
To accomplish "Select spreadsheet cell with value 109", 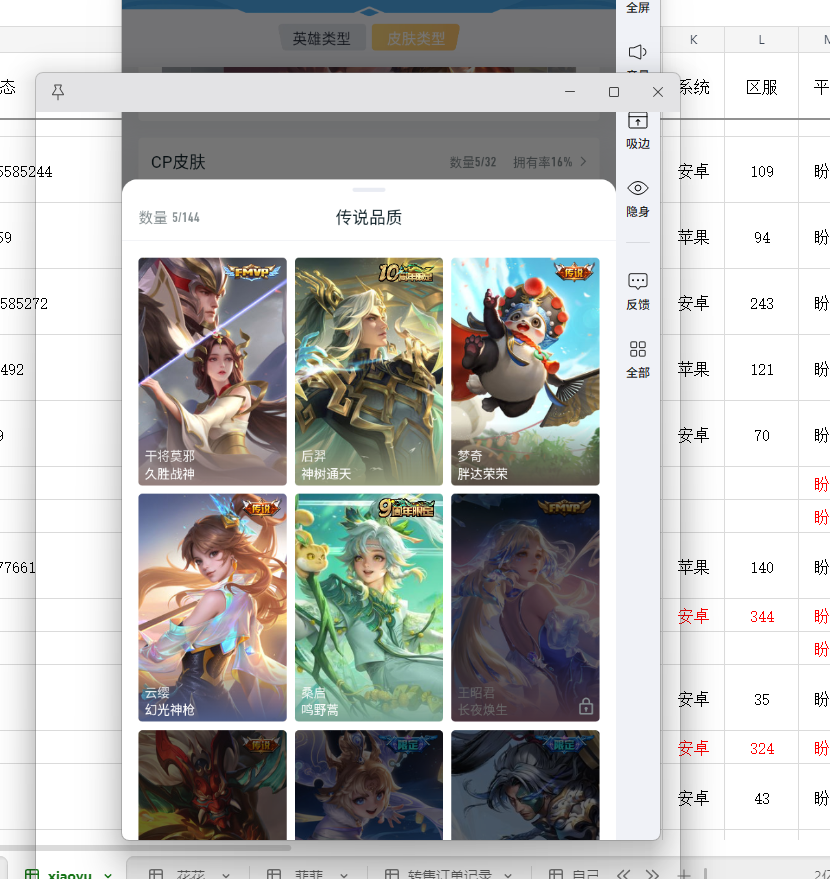I will [761, 172].
